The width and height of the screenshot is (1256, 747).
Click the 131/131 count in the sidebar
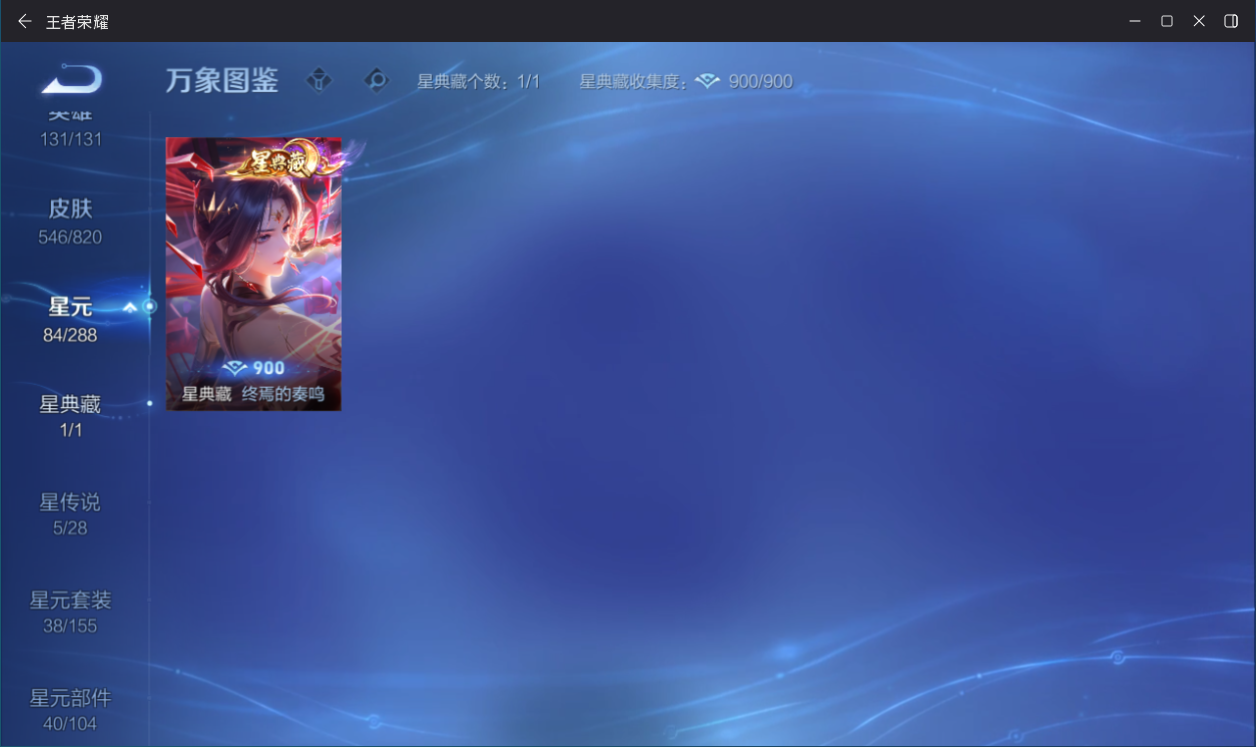(x=71, y=139)
